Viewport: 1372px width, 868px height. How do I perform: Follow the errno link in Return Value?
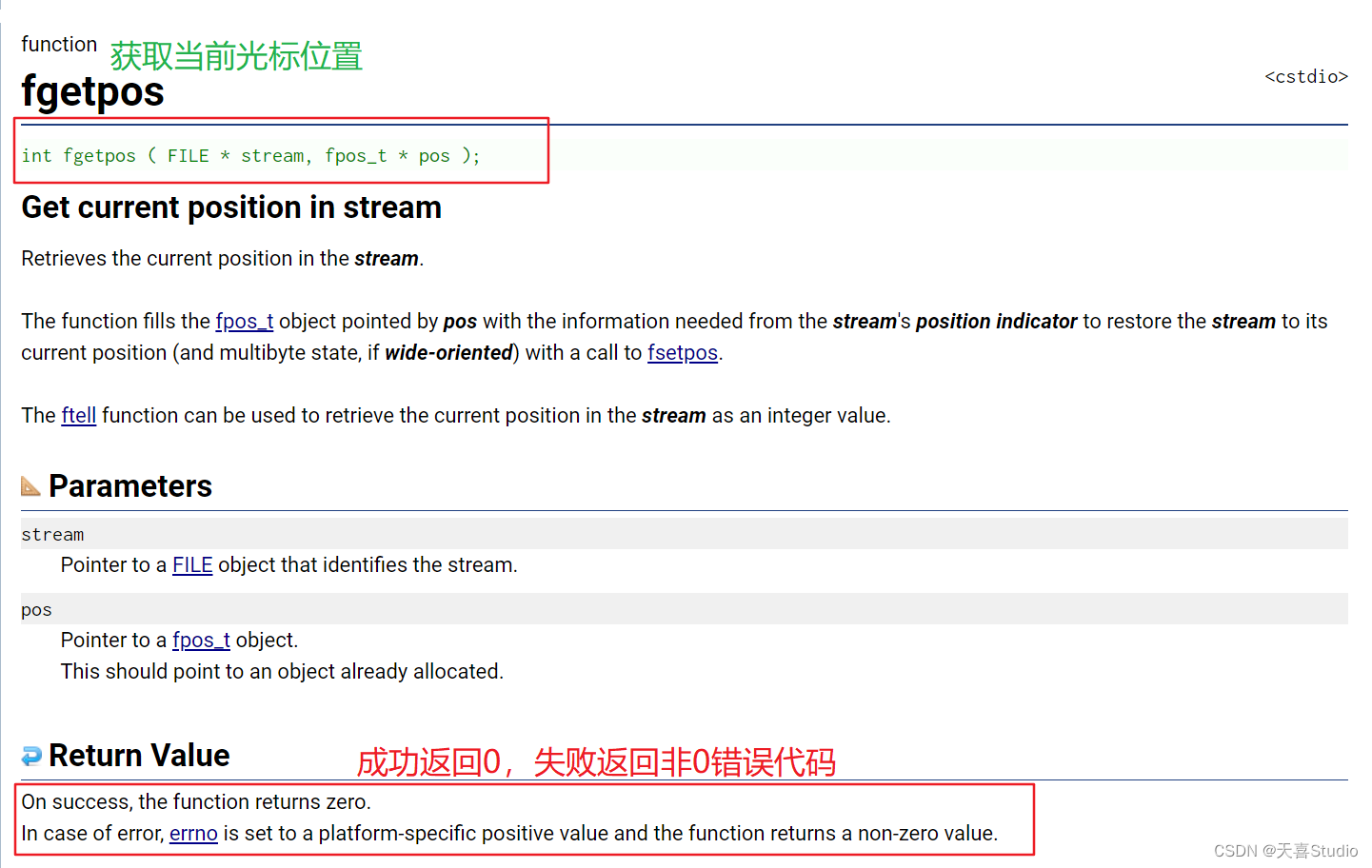(193, 834)
